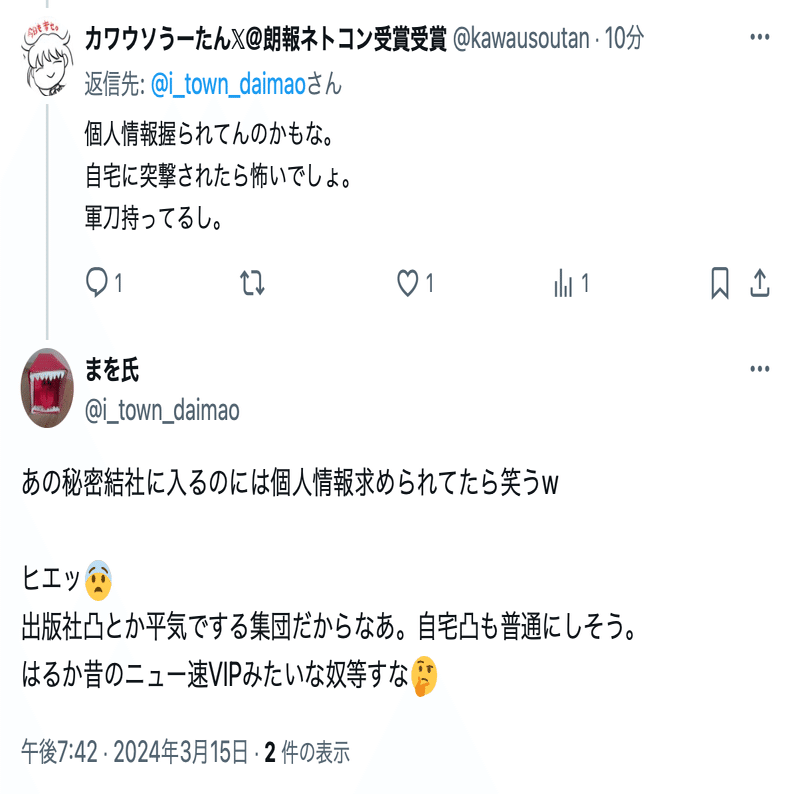Retweet the kawausoutan reply
This screenshot has width=794, height=794.
pos(252,283)
